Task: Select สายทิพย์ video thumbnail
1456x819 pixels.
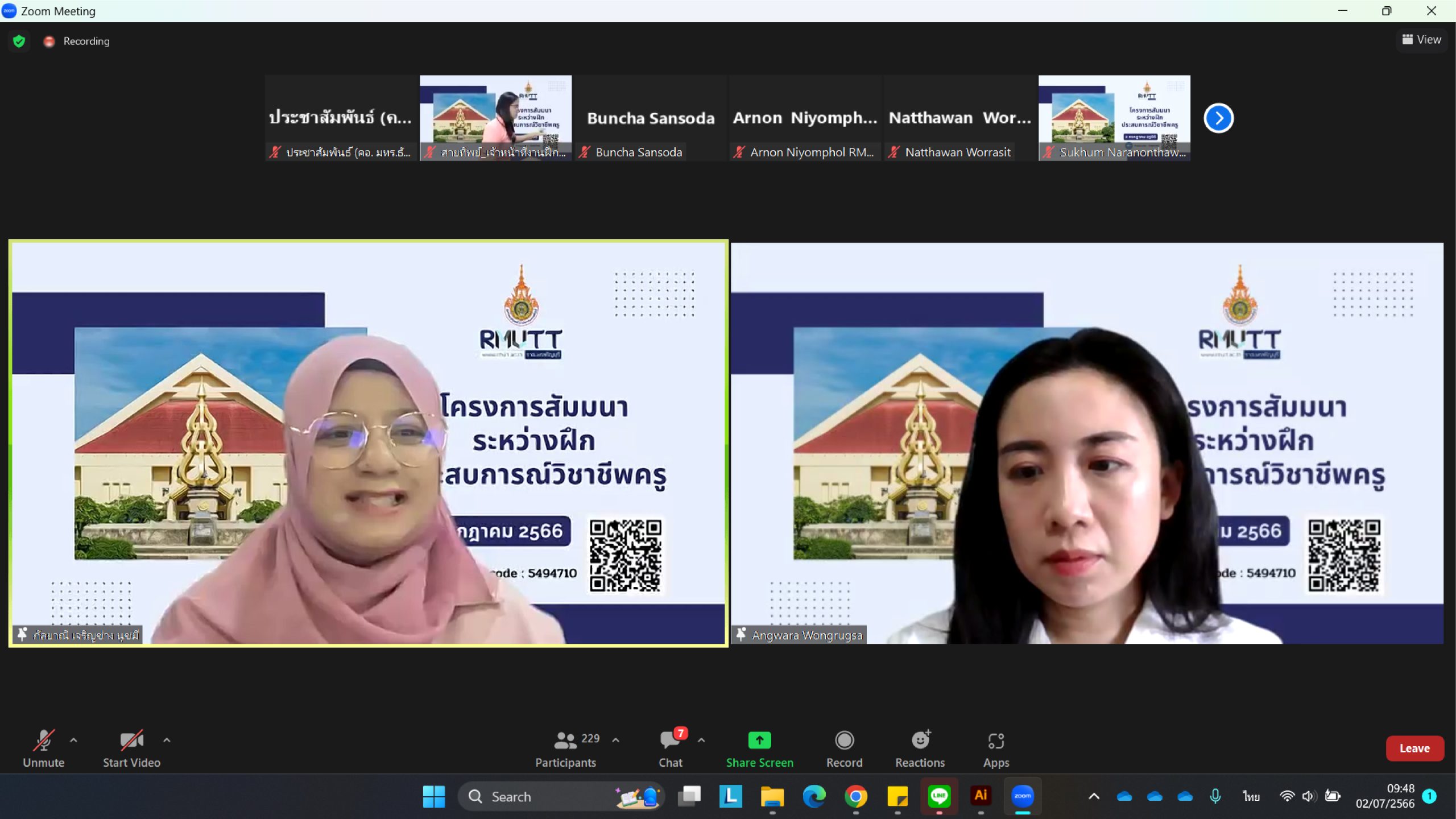Action: click(x=495, y=118)
